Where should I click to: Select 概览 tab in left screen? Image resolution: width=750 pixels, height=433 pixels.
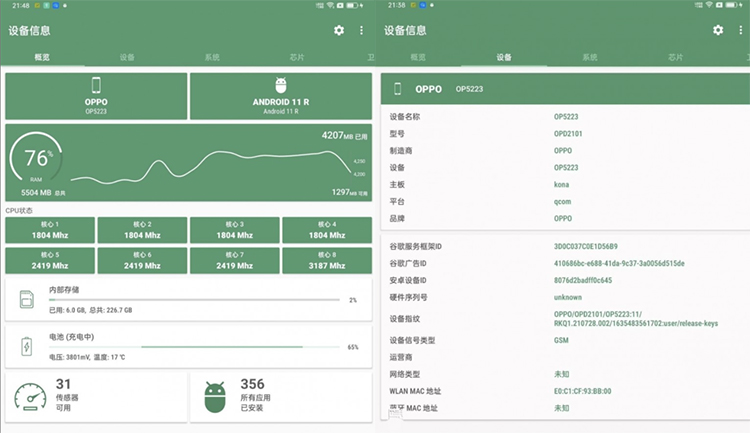click(42, 57)
